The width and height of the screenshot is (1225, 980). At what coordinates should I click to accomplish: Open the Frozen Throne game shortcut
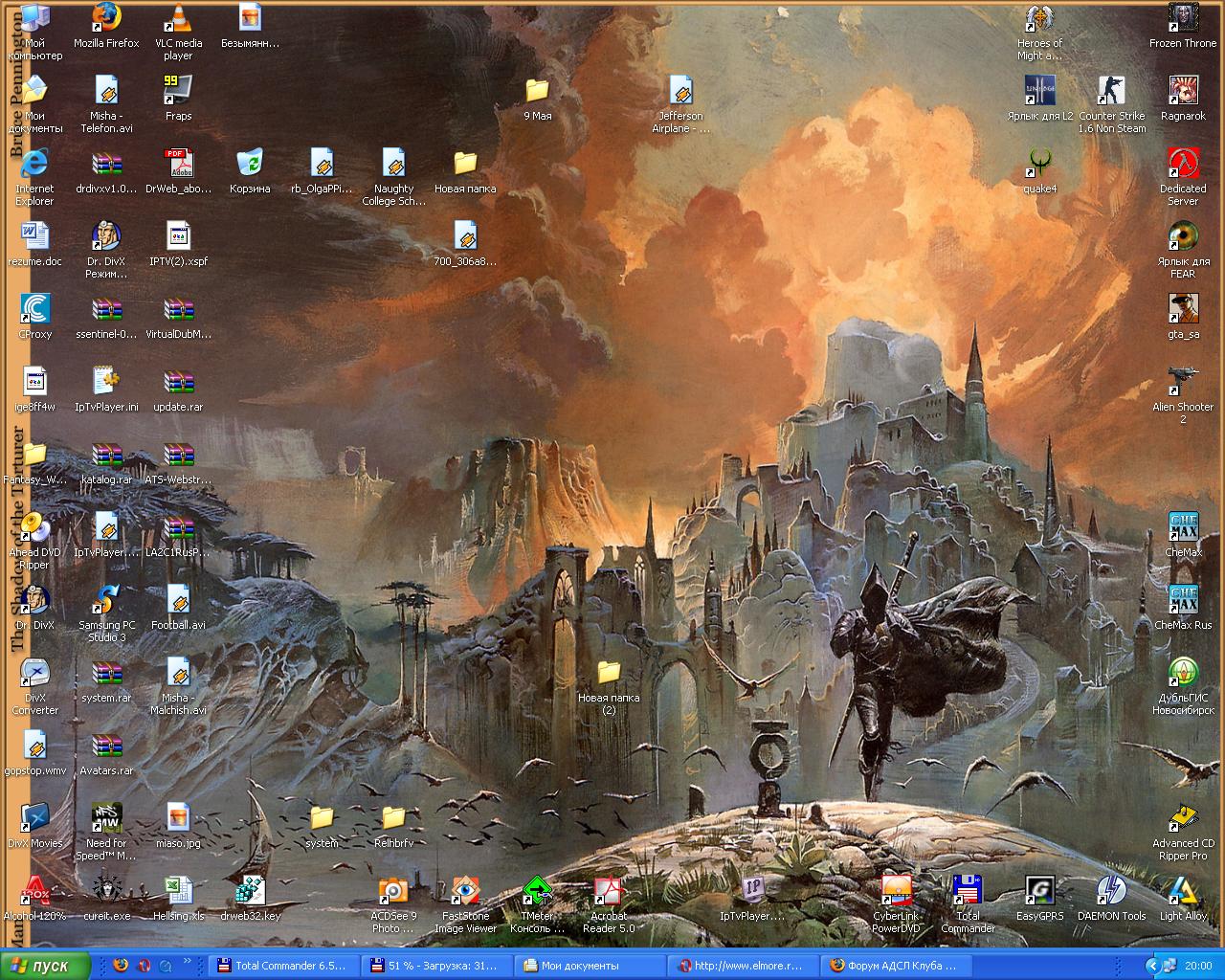tap(1183, 19)
